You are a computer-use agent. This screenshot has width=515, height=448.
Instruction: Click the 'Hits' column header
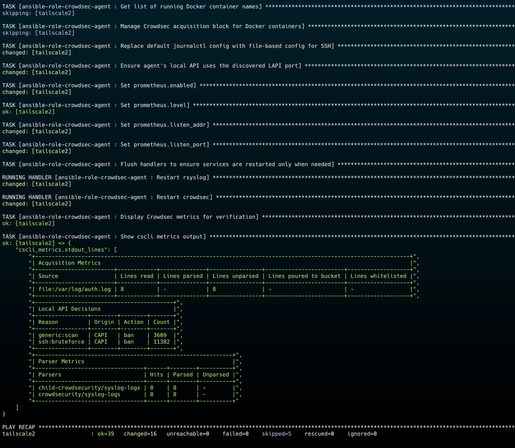[x=156, y=375]
